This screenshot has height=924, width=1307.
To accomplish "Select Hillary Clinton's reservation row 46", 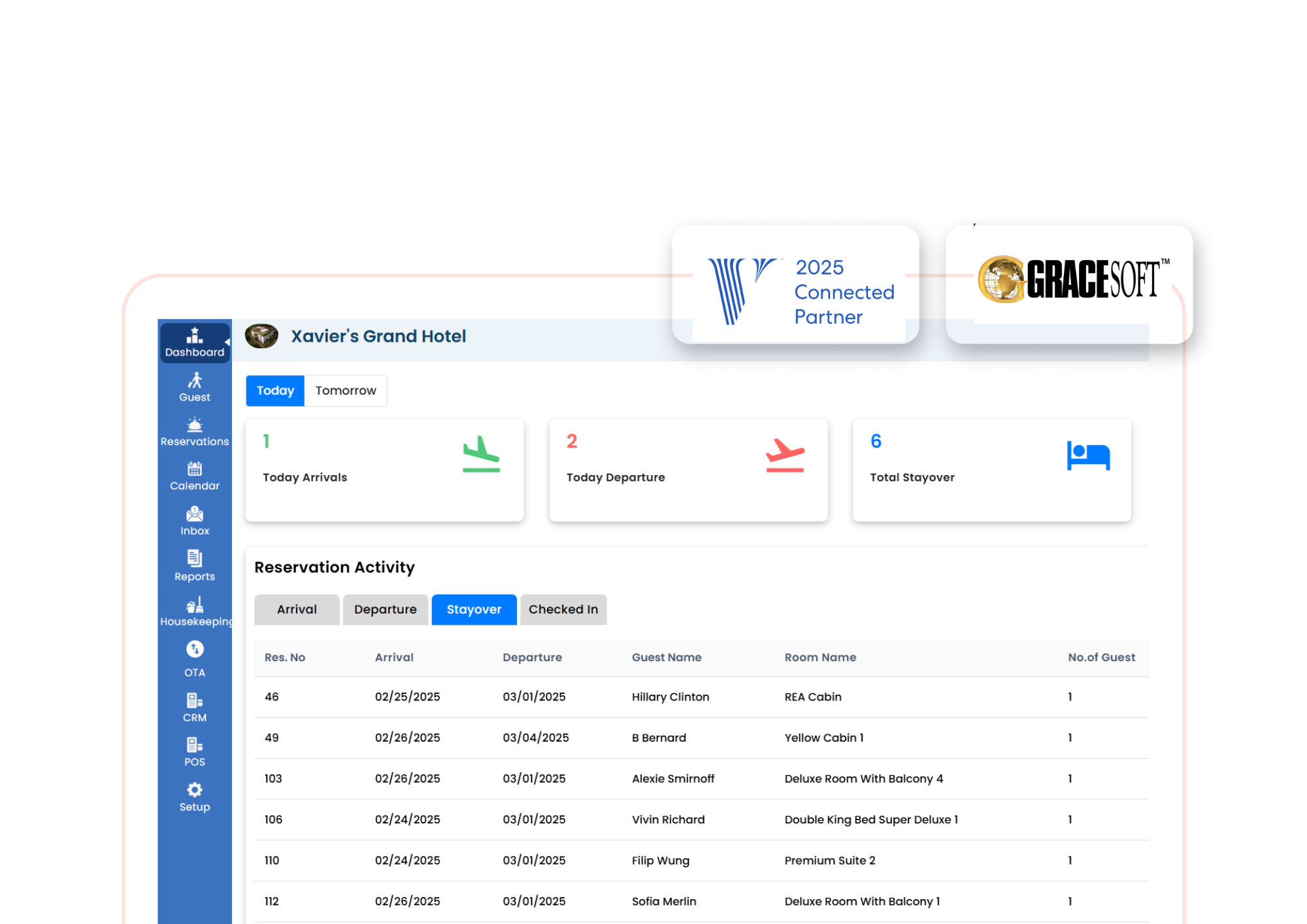I will (588, 697).
